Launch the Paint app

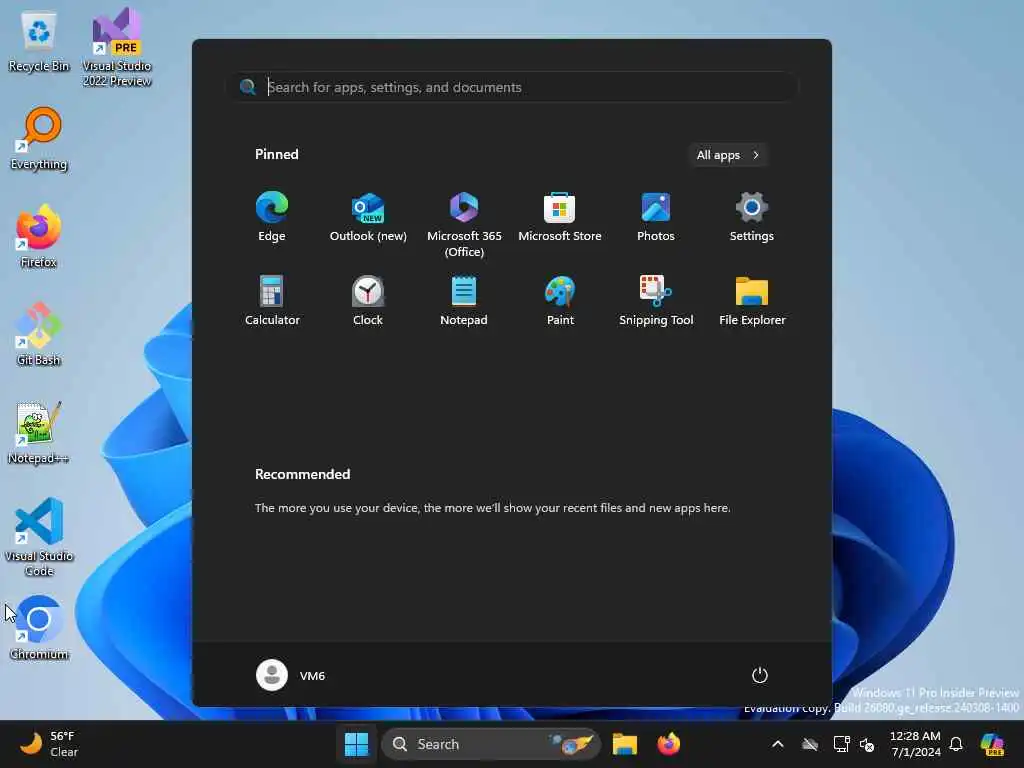tap(560, 300)
